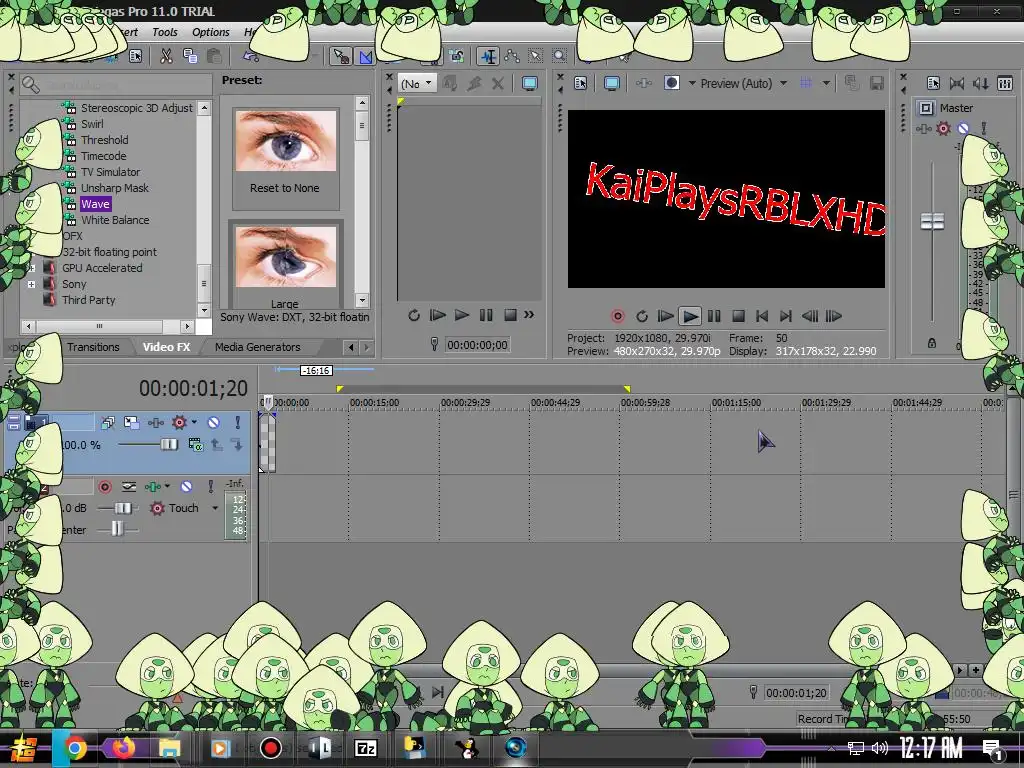
Task: Click video track Level slider handle
Action: [x=169, y=445]
